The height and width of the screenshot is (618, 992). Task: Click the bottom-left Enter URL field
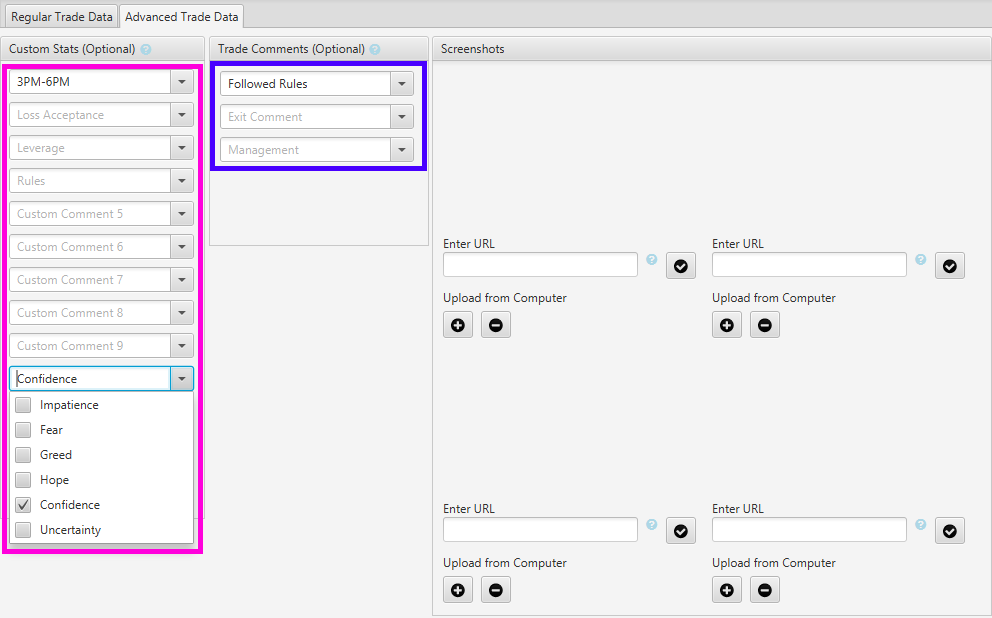(x=540, y=529)
